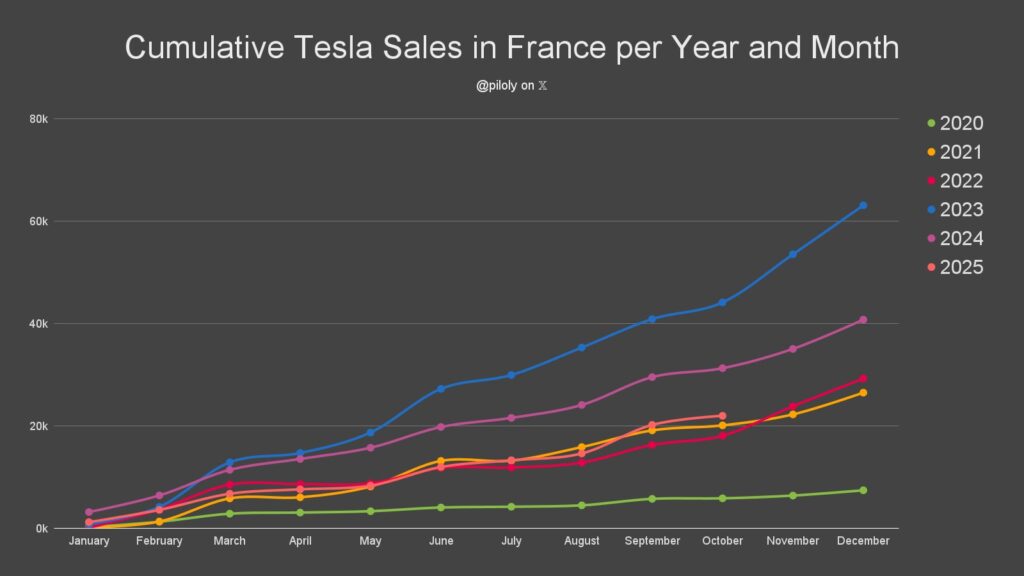Select the 2023 December data point
1024x576 pixels.
point(863,205)
